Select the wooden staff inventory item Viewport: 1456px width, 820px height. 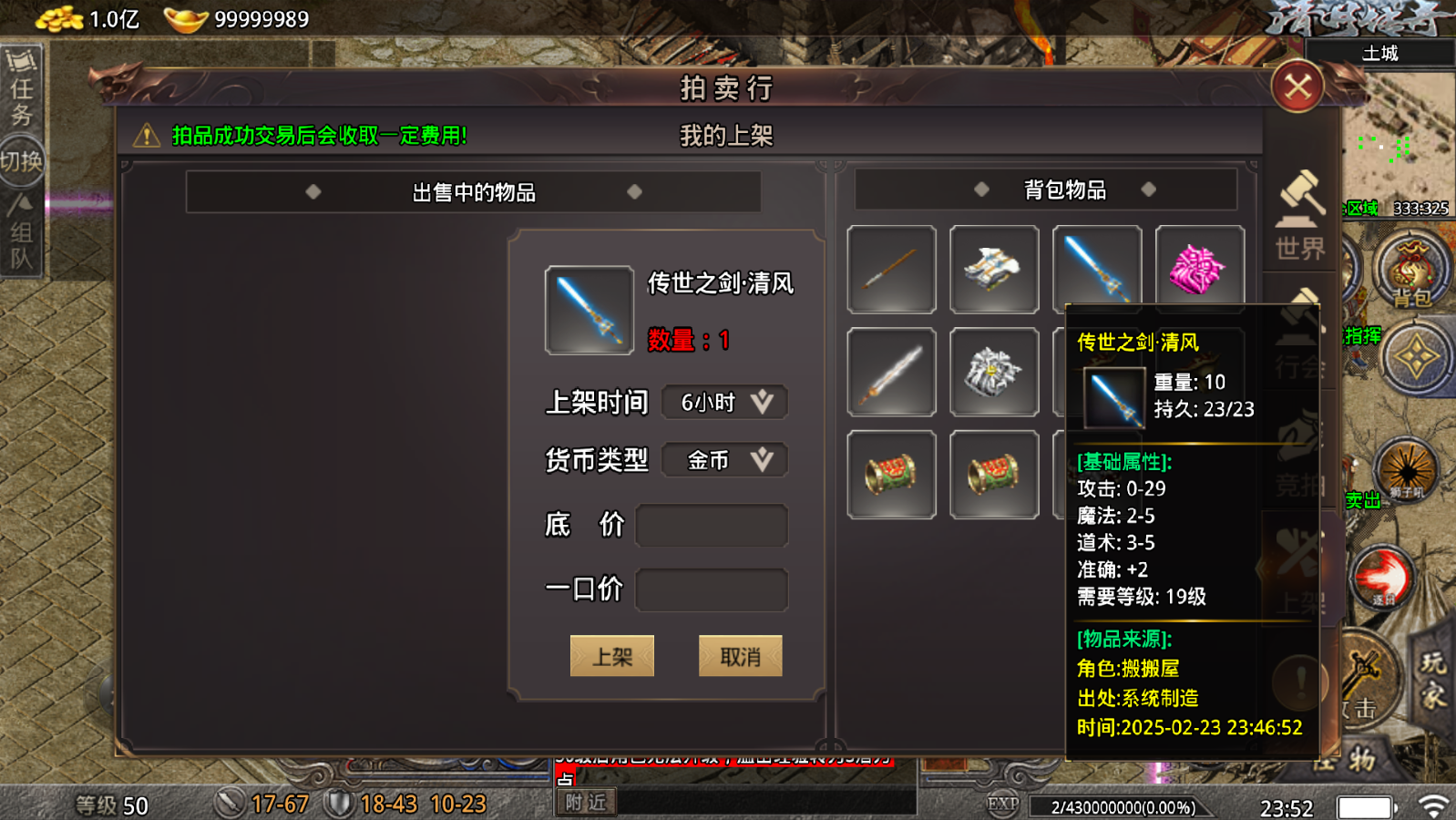coord(891,270)
